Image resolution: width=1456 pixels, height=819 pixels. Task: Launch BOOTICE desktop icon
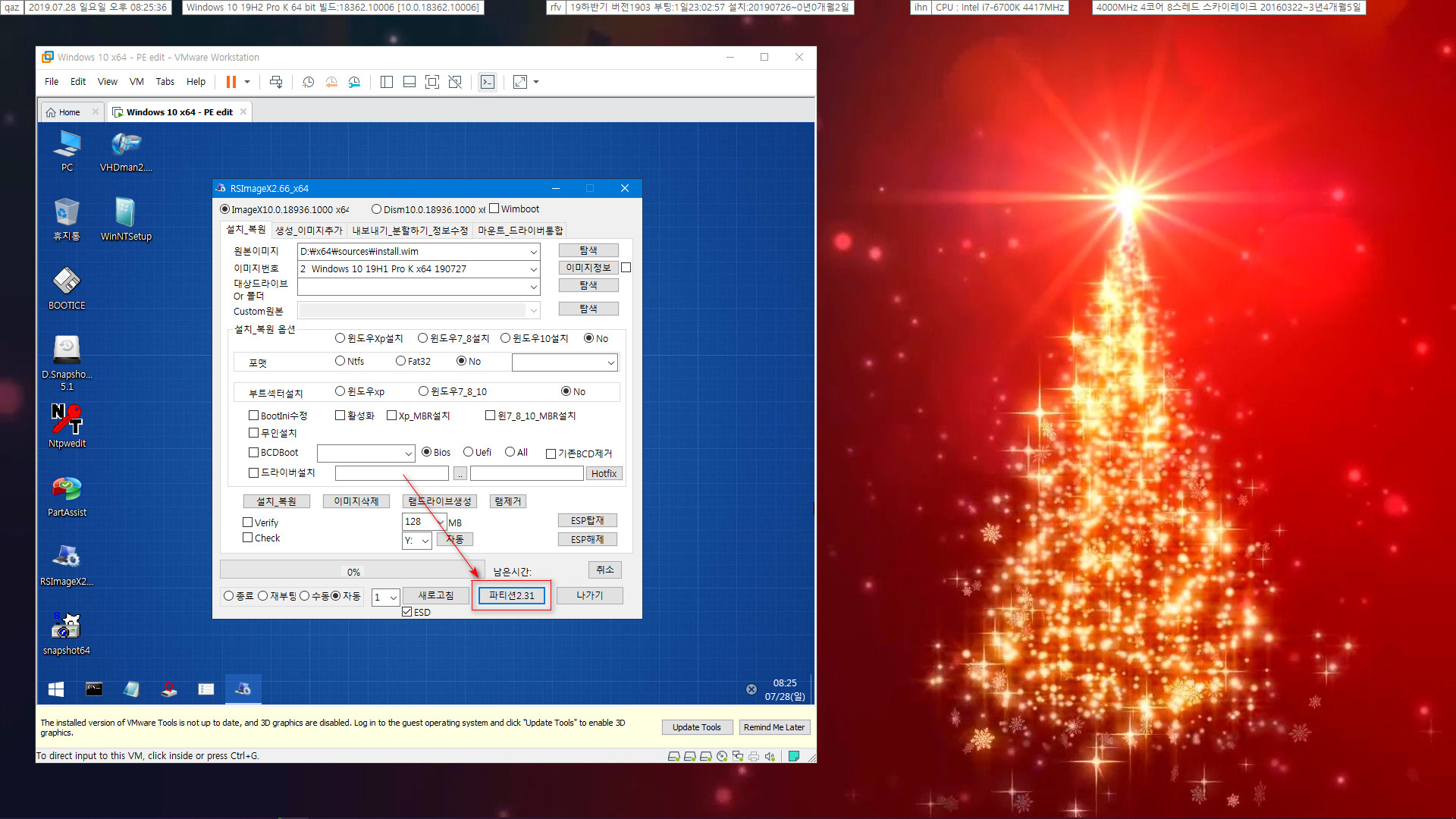pos(67,288)
